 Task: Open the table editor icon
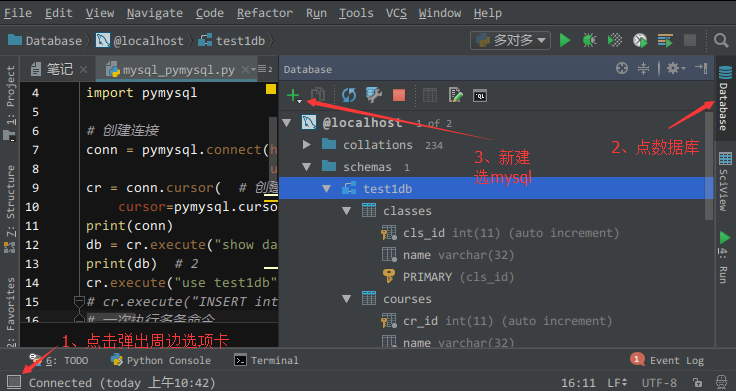[430, 95]
